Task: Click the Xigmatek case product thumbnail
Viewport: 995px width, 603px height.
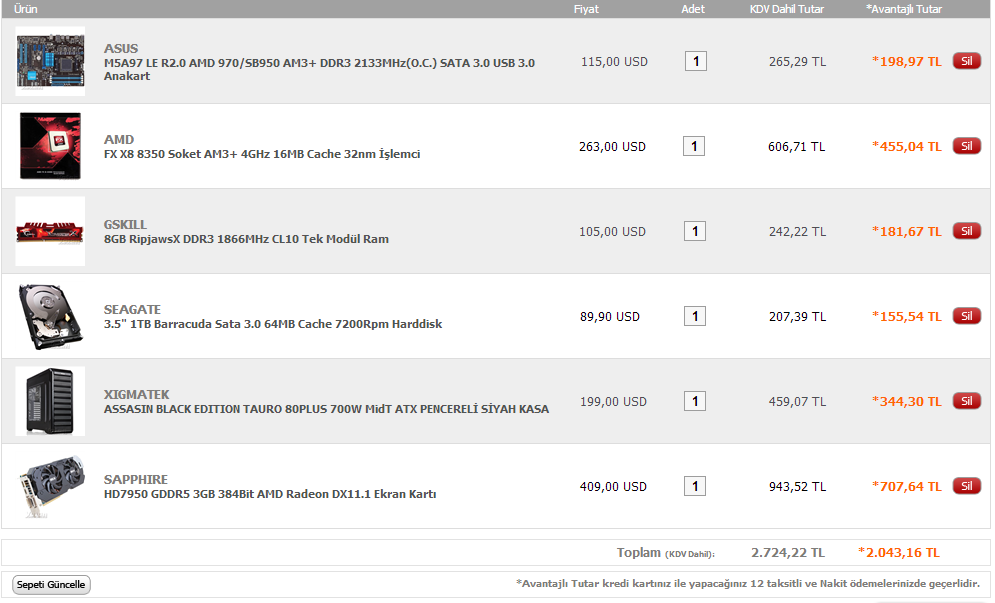Action: pyautogui.click(x=50, y=401)
